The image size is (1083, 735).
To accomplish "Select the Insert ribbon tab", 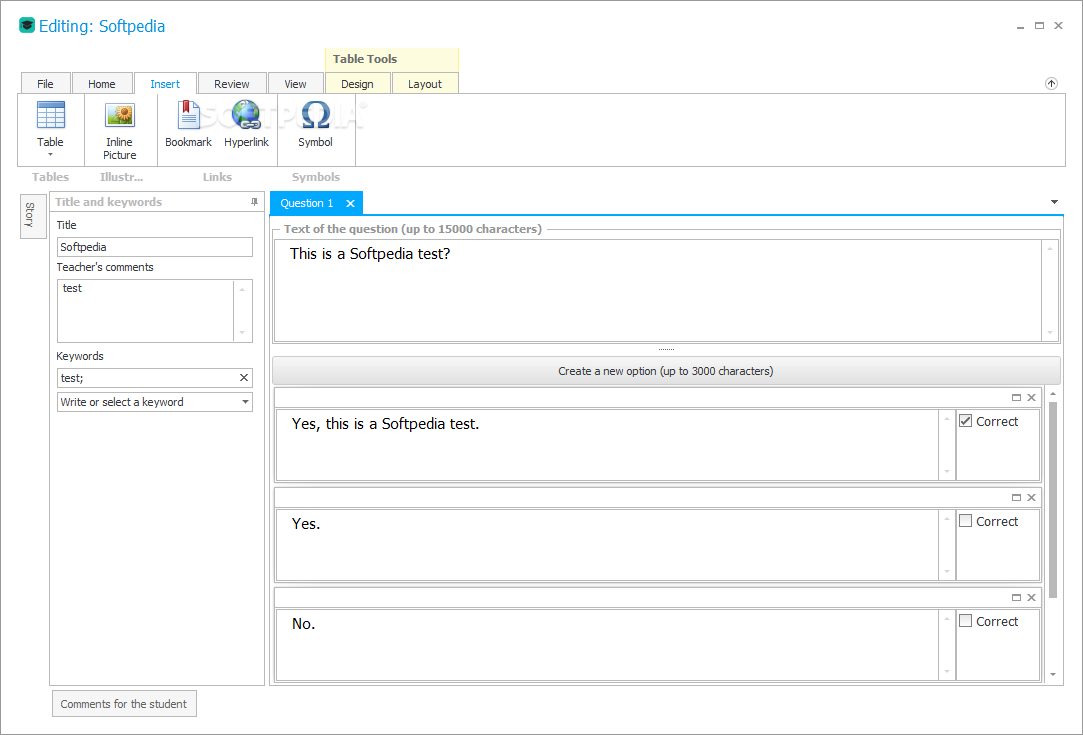I will click(165, 84).
